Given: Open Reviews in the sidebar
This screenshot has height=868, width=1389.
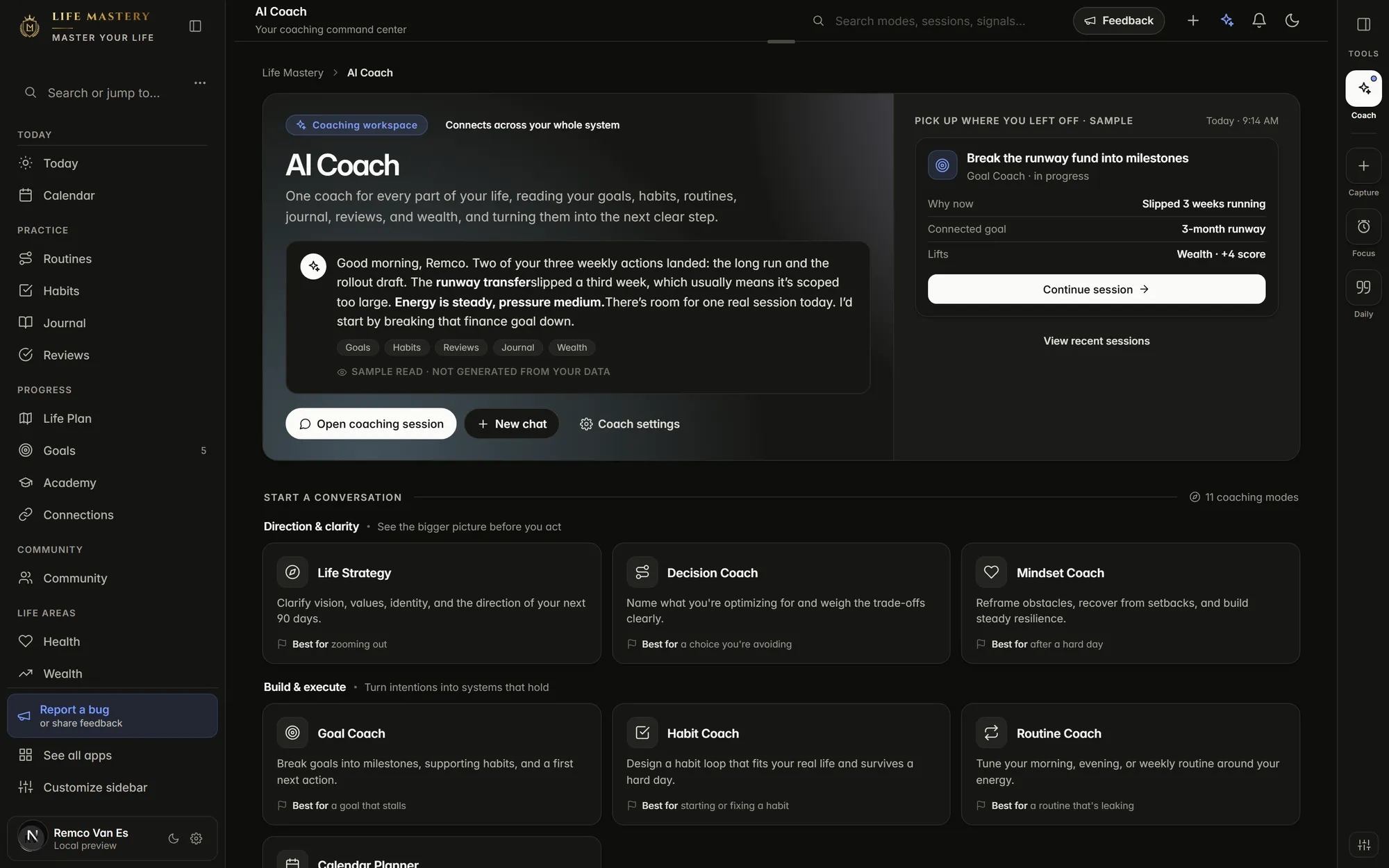Looking at the screenshot, I should click(113, 355).
